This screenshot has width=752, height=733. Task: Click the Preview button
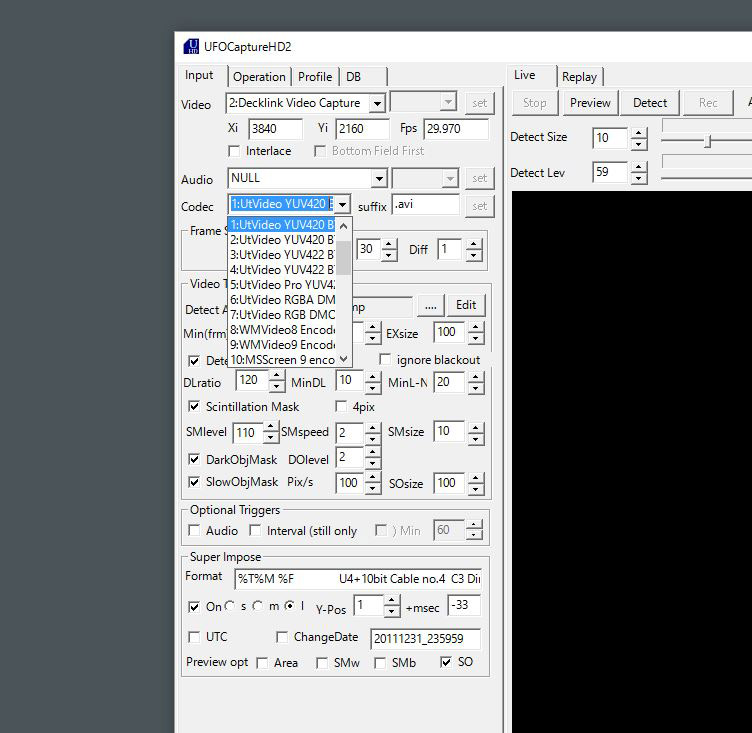[x=590, y=103]
